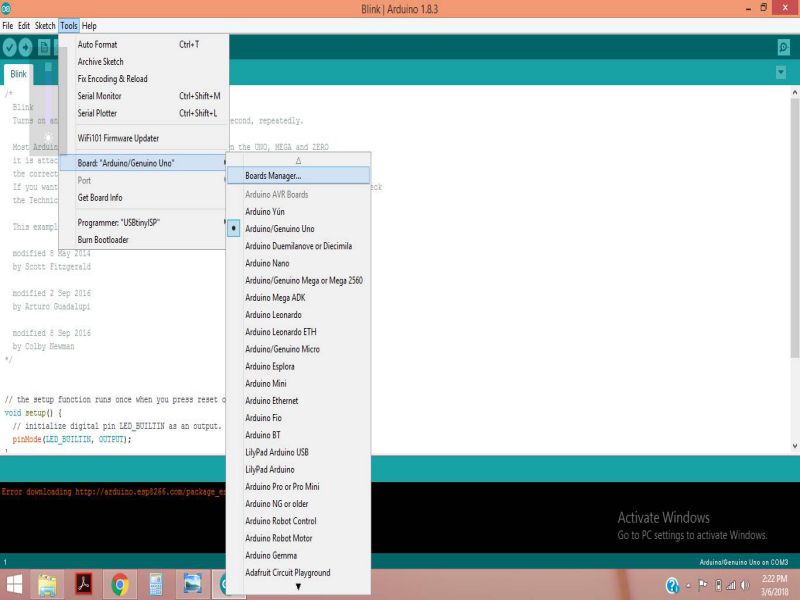Click the editor scroll-up arrow

(794, 92)
